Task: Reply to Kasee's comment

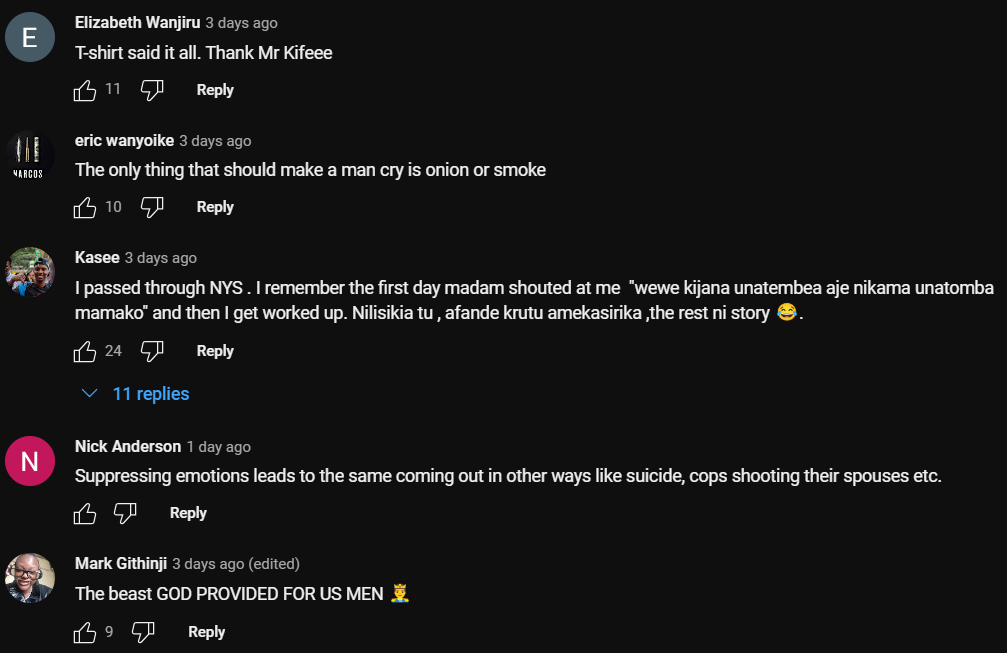Action: (x=215, y=351)
